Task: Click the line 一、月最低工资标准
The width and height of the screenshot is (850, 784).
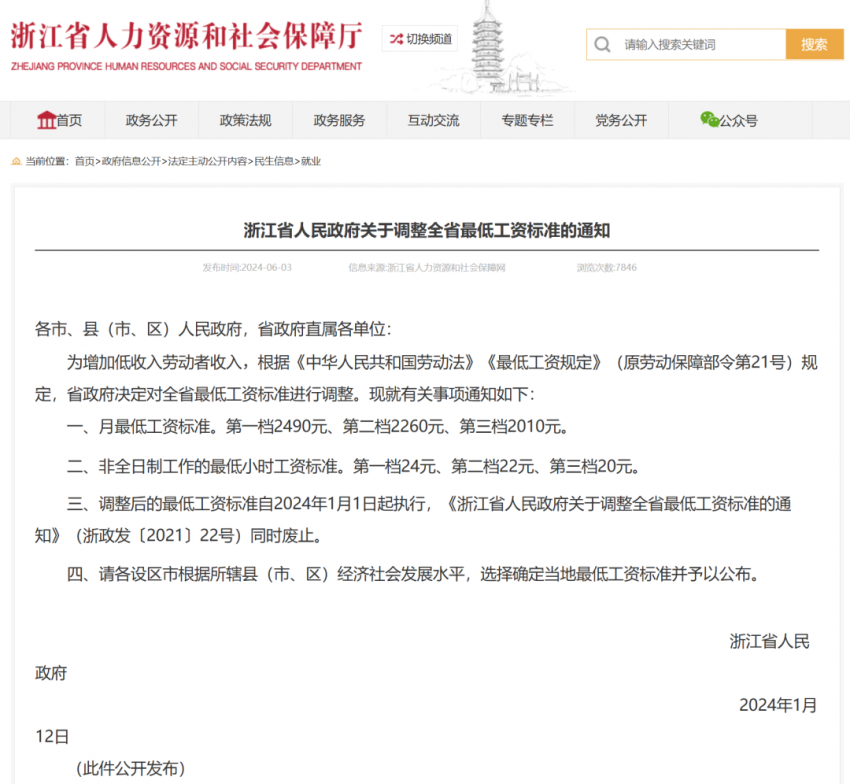Action: coord(317,427)
